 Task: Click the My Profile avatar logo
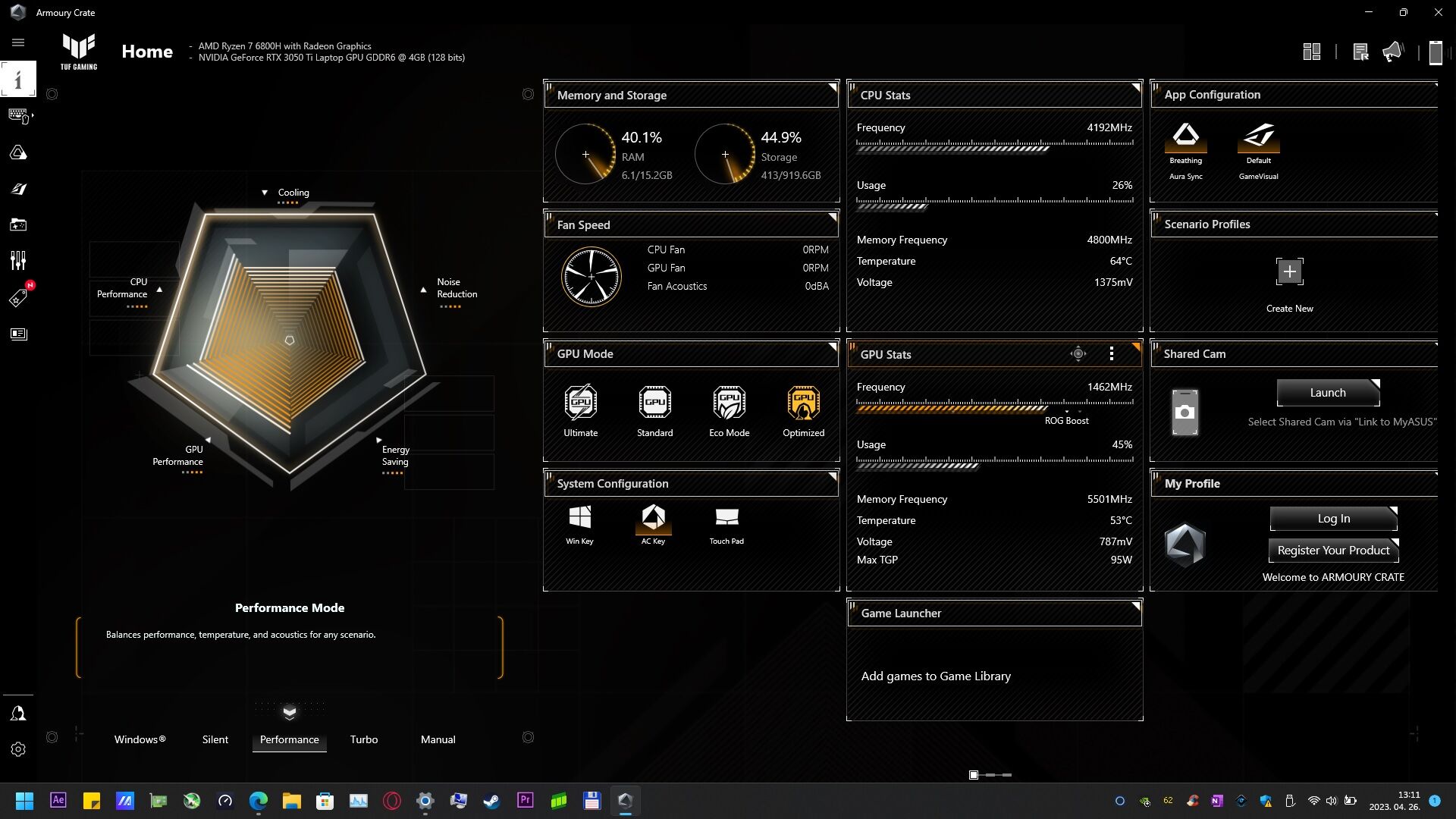click(x=1185, y=544)
